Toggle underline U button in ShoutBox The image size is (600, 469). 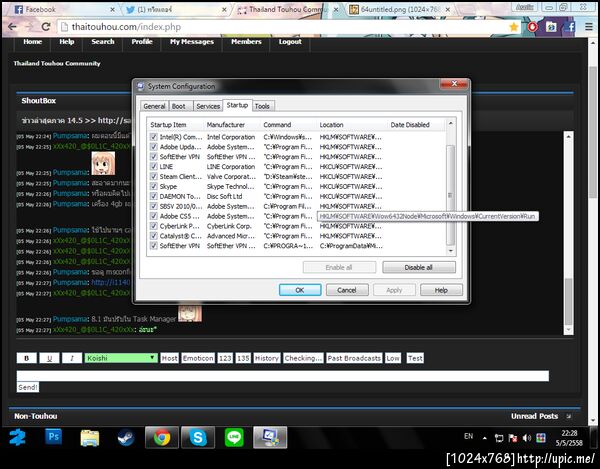coord(49,358)
